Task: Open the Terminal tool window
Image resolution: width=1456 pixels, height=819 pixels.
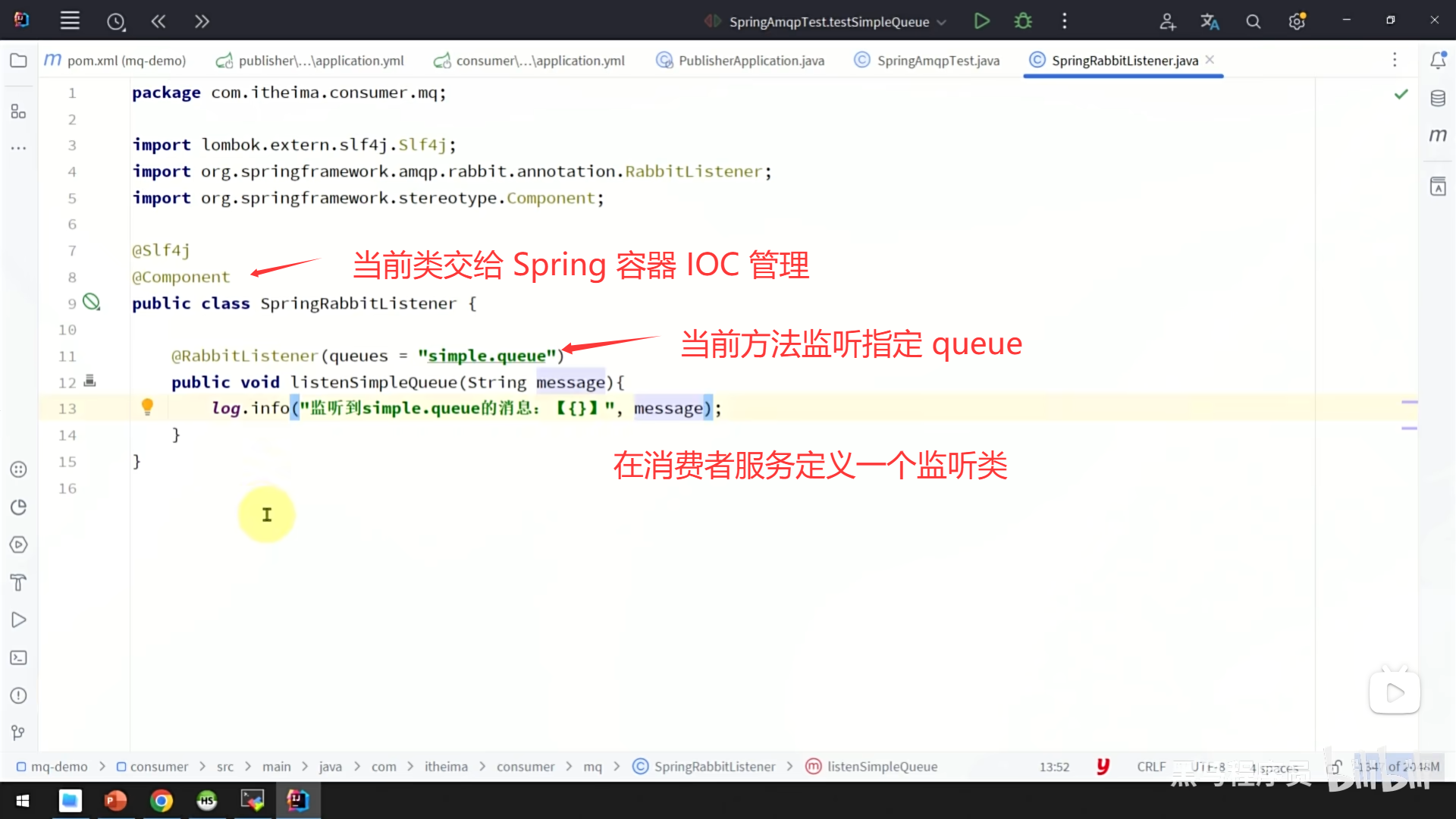Action: pyautogui.click(x=19, y=658)
